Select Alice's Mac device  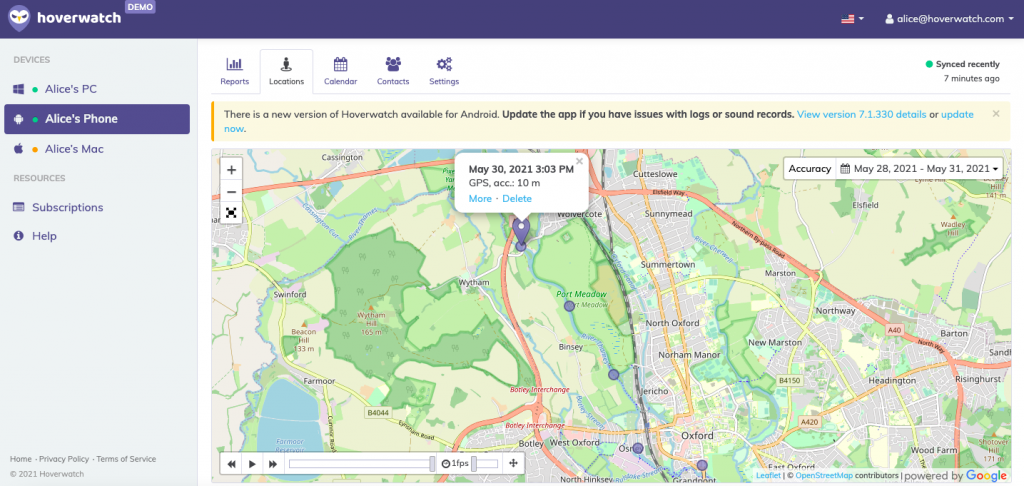[97, 149]
